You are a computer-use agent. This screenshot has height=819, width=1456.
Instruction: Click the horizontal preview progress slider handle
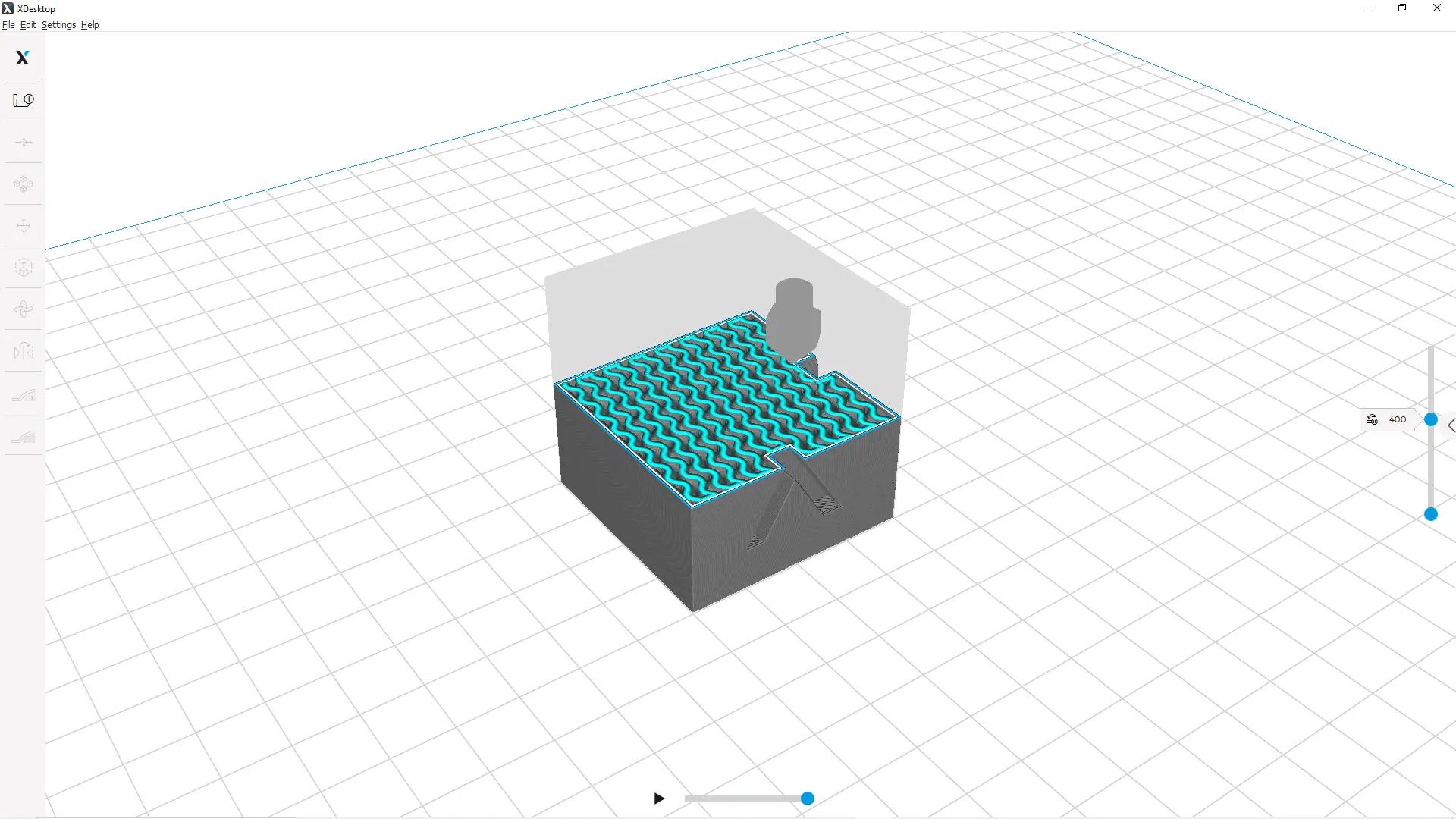pyautogui.click(x=807, y=799)
